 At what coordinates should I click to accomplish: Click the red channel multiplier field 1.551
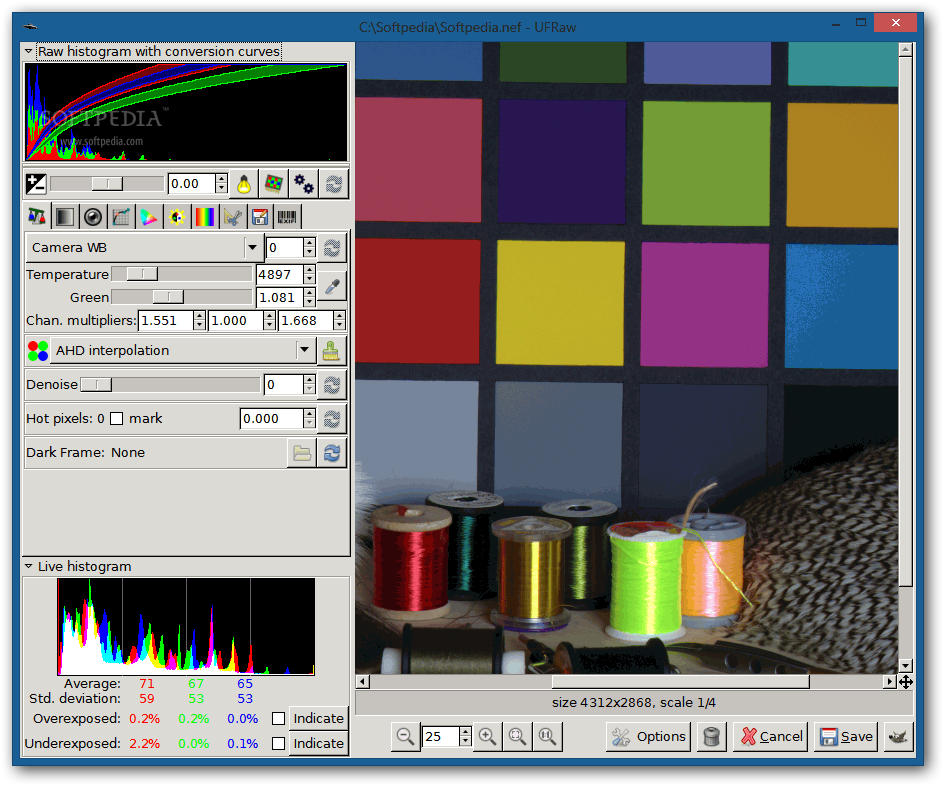click(166, 321)
